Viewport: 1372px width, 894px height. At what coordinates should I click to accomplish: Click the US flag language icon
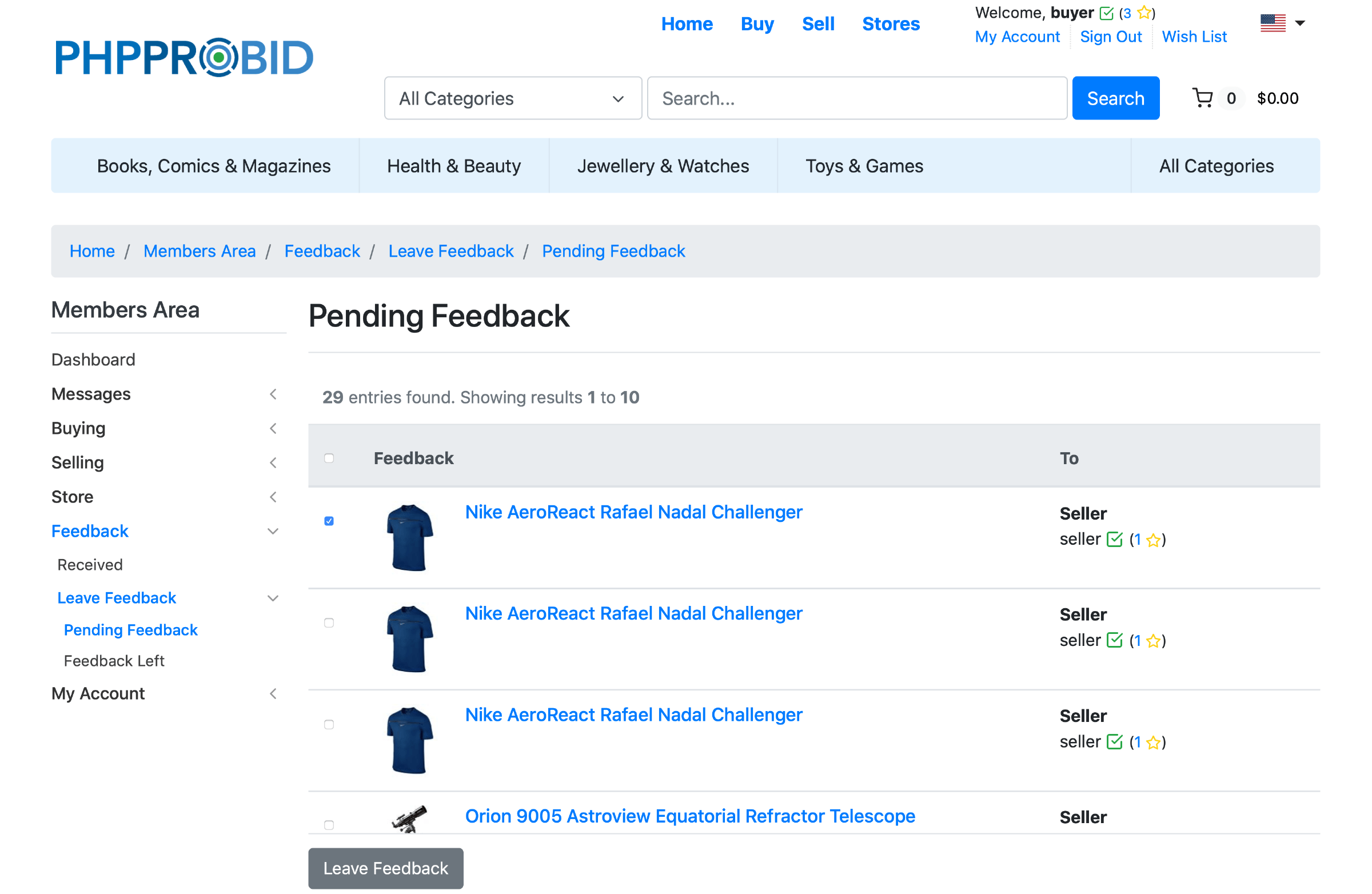[1273, 23]
